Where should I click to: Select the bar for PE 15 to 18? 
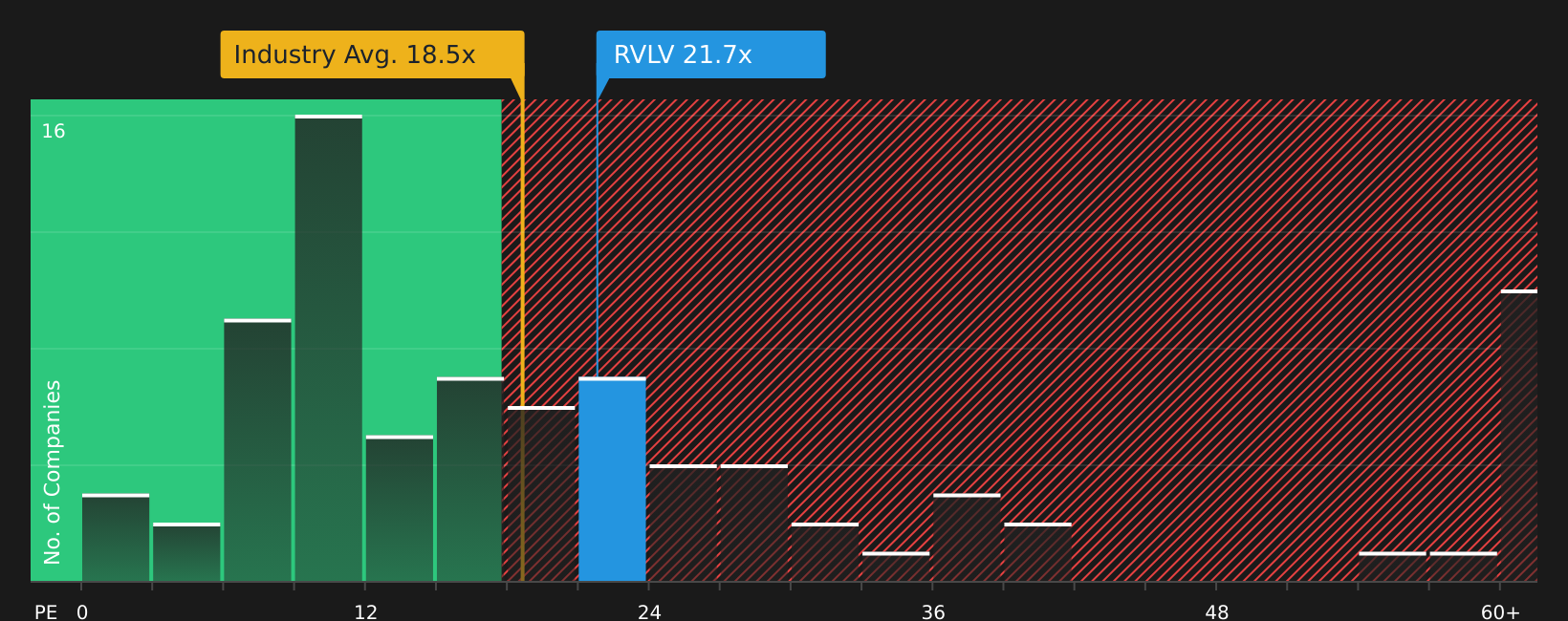click(470, 480)
